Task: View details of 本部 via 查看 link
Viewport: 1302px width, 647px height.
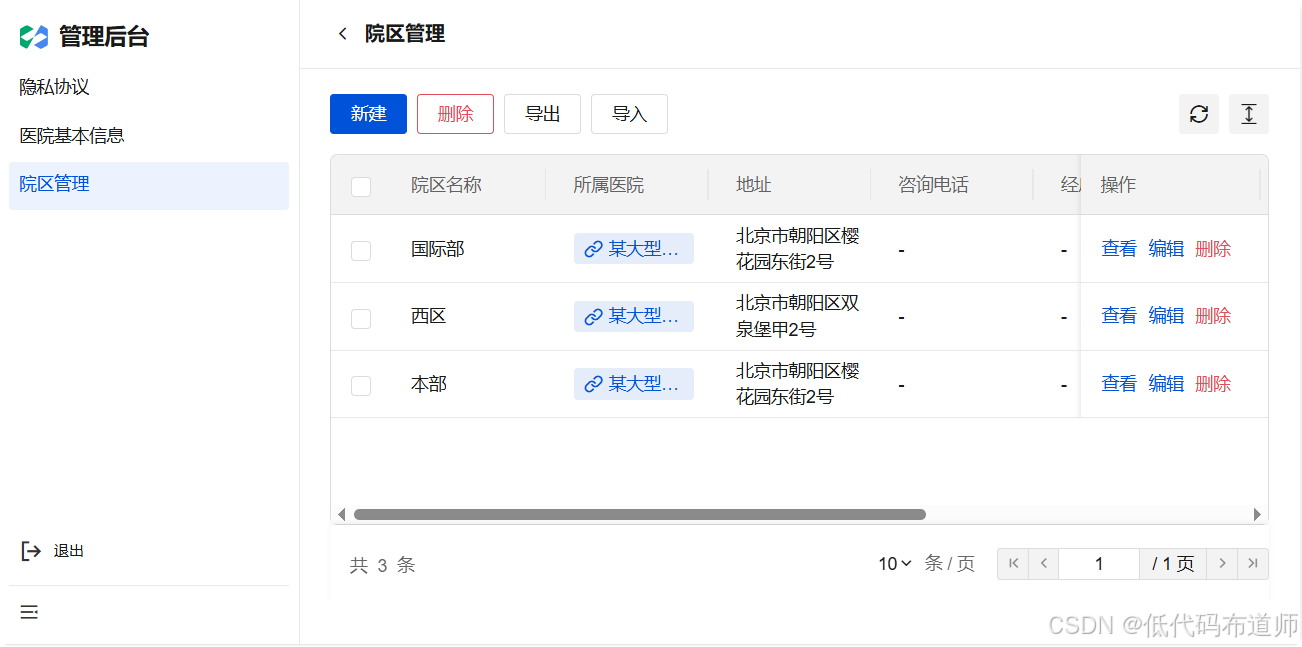Action: pyautogui.click(x=1118, y=383)
